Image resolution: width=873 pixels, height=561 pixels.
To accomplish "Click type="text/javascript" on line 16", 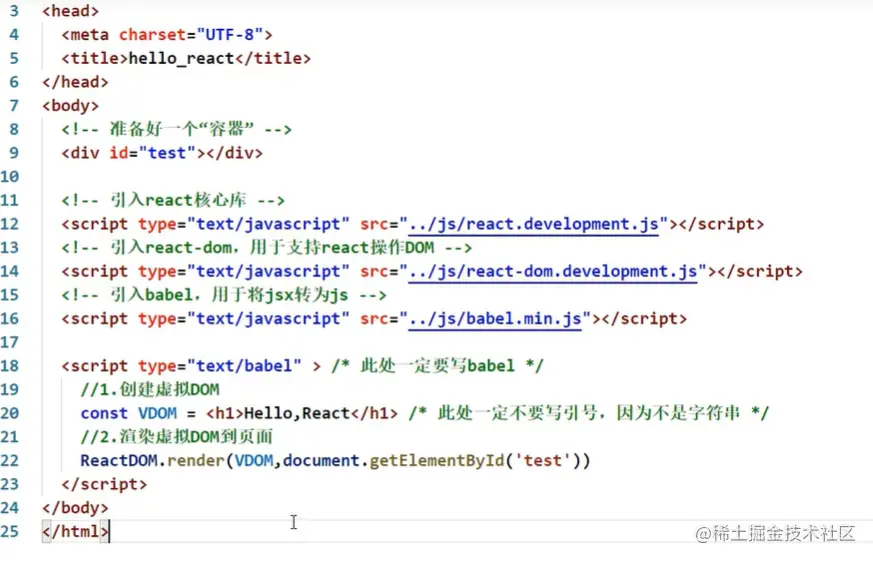I will [x=244, y=319].
